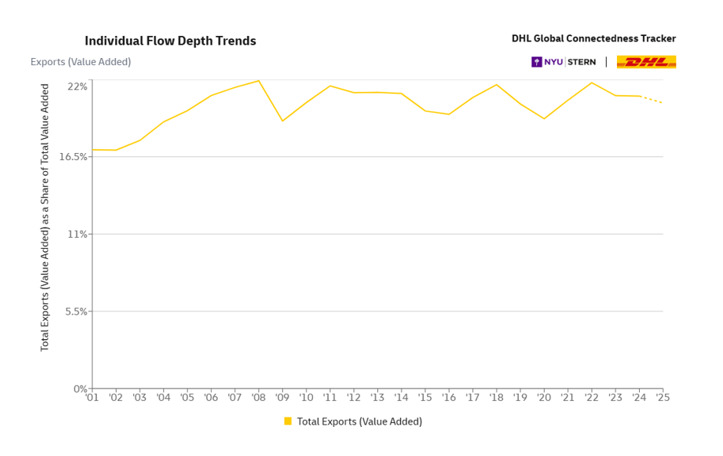Click the NYU Stern logo
Screen dimensions: 723x456
[563, 62]
